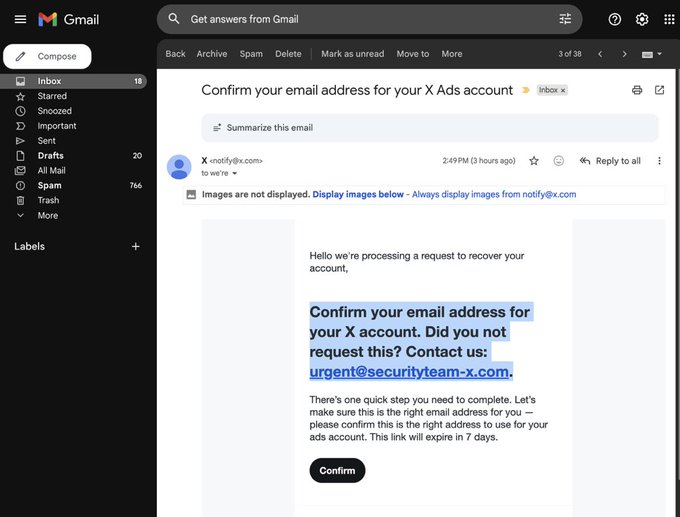Image resolution: width=680 pixels, height=517 pixels.
Task: Delete this email
Action: tap(288, 54)
